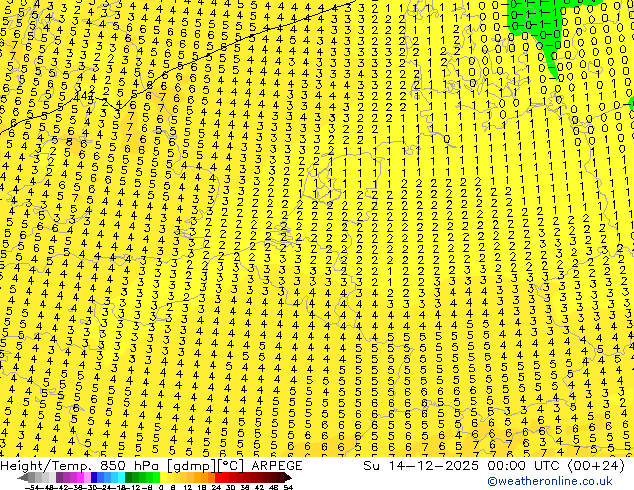Click the dark purple legend swatch near -42
This screenshot has height=490, width=634.
point(59,477)
